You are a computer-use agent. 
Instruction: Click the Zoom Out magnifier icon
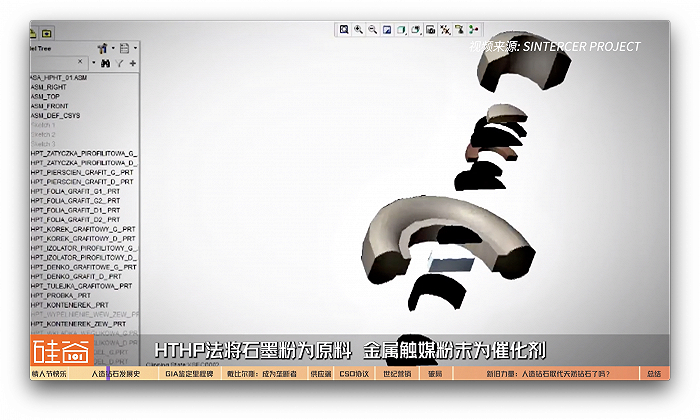372,30
